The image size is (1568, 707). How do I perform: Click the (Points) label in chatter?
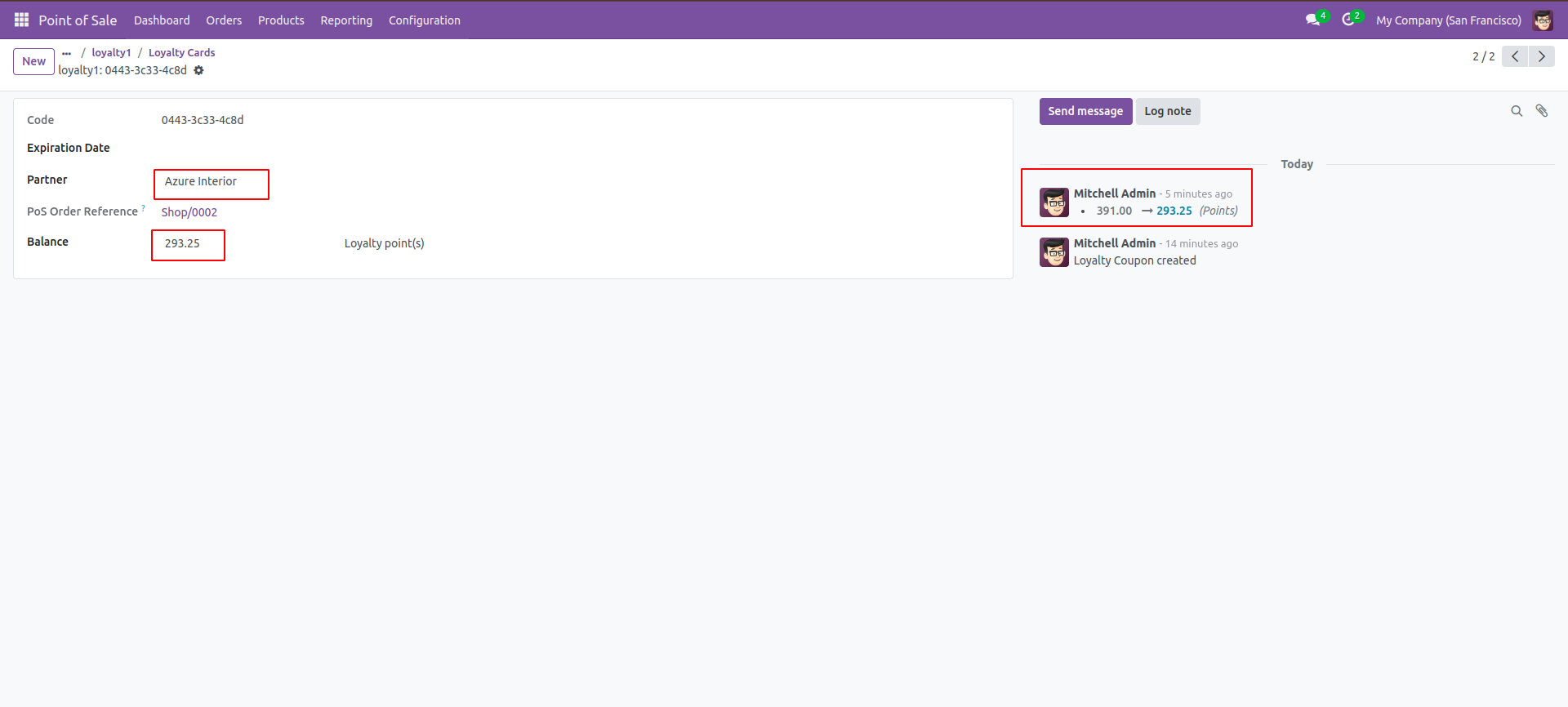1218,211
